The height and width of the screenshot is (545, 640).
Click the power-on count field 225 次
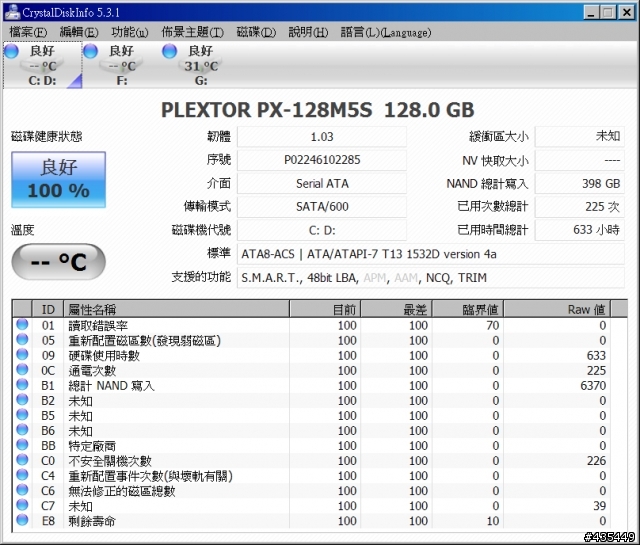[x=580, y=207]
